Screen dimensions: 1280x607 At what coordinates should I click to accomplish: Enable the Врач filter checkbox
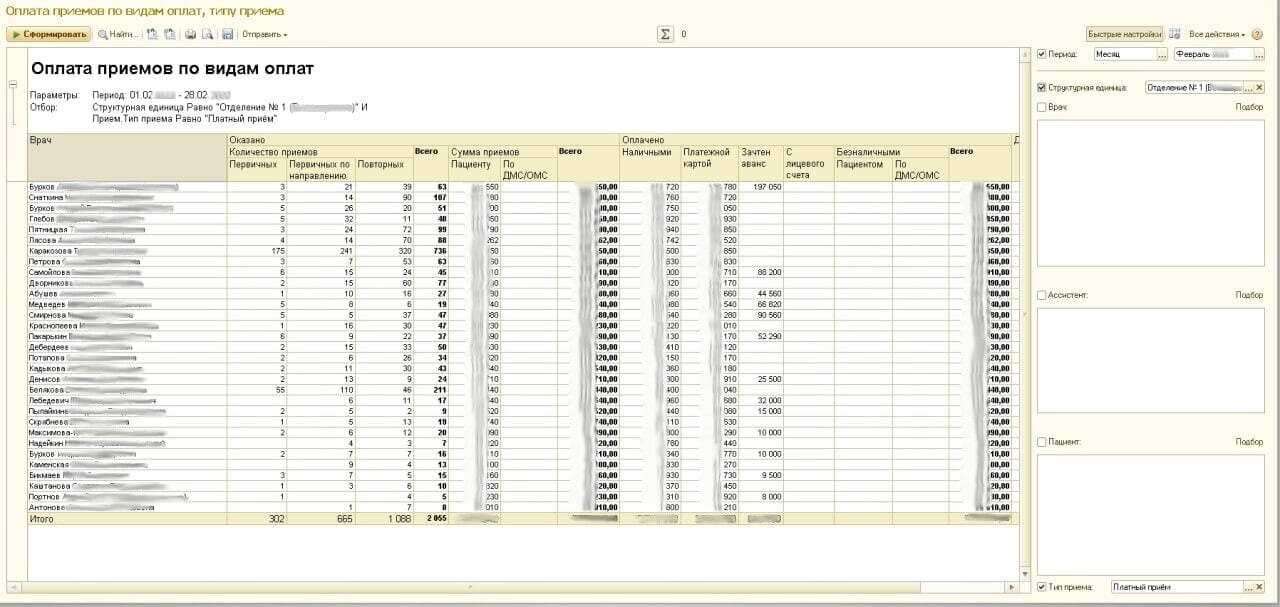[1042, 107]
